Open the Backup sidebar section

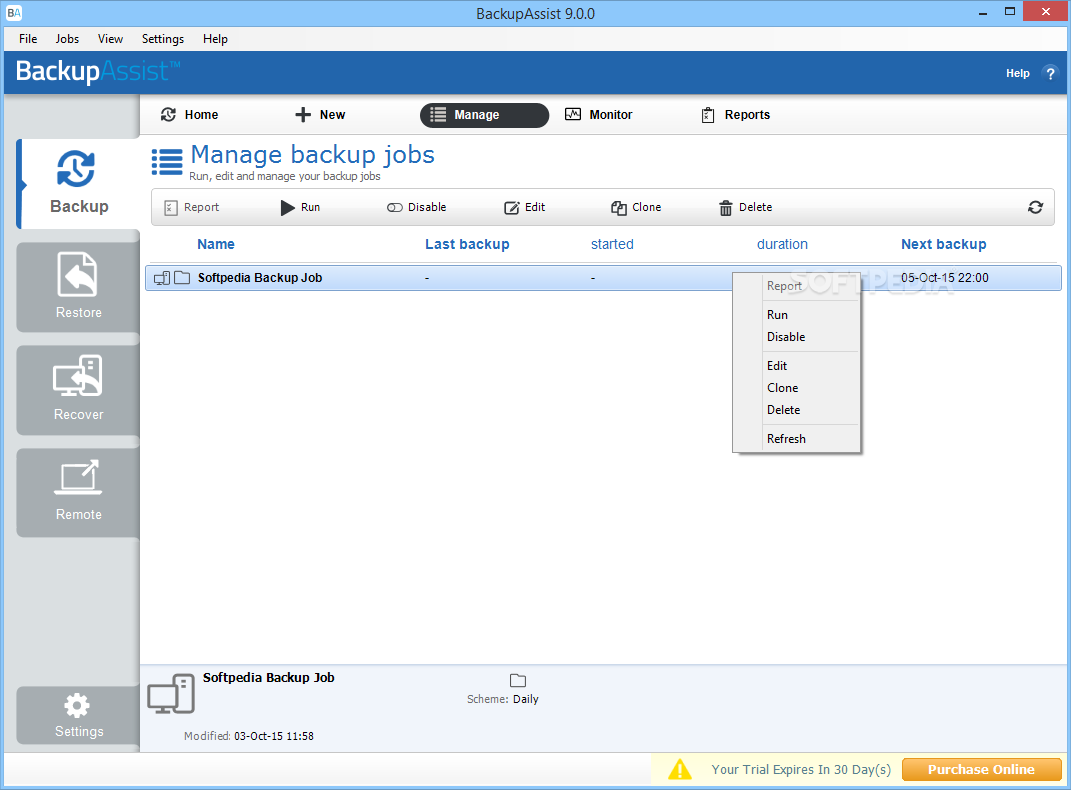(x=79, y=183)
